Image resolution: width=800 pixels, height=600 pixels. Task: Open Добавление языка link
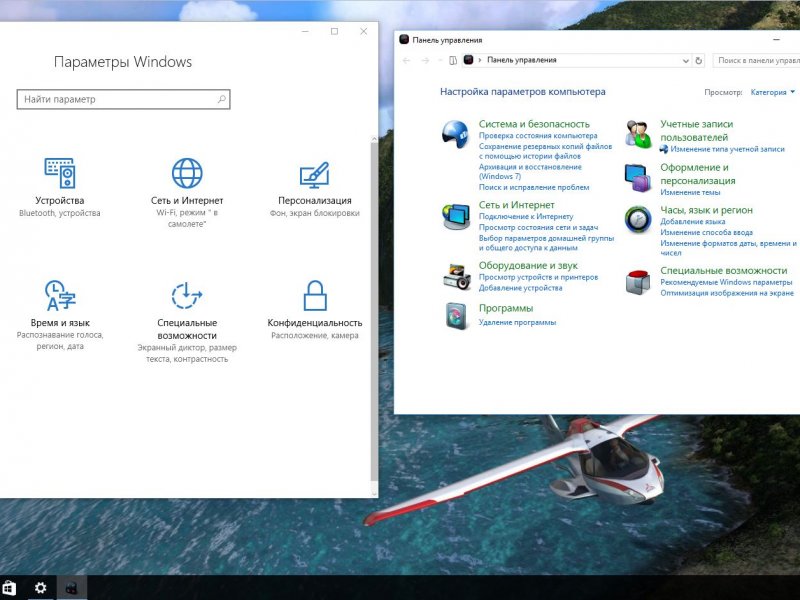pos(692,221)
